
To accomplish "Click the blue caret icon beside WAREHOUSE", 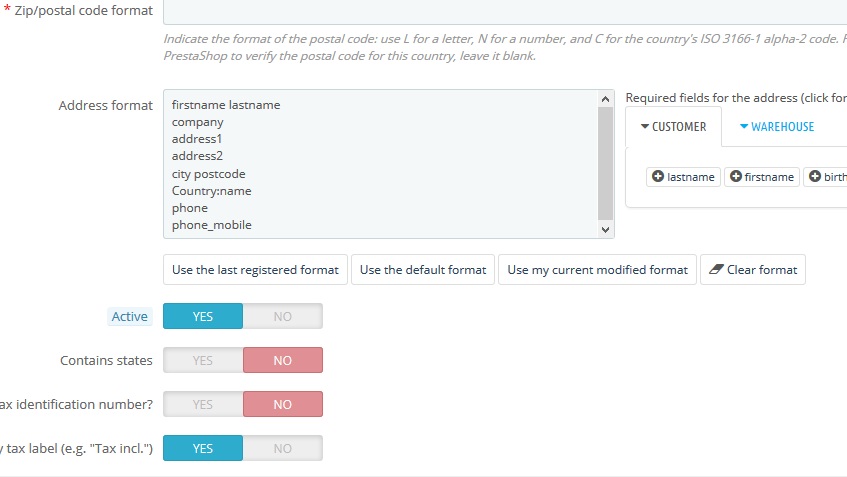I will click(x=744, y=127).
